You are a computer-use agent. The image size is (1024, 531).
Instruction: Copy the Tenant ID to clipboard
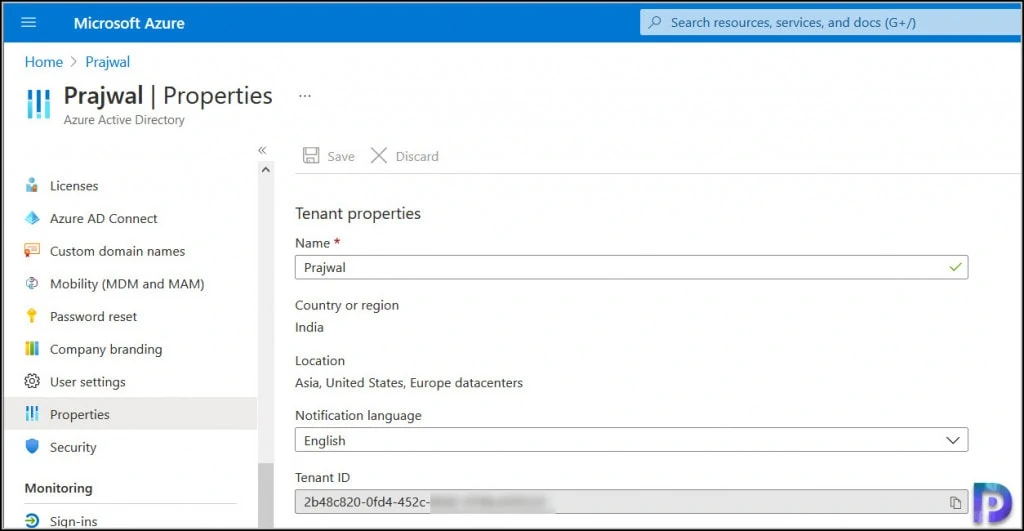point(955,502)
